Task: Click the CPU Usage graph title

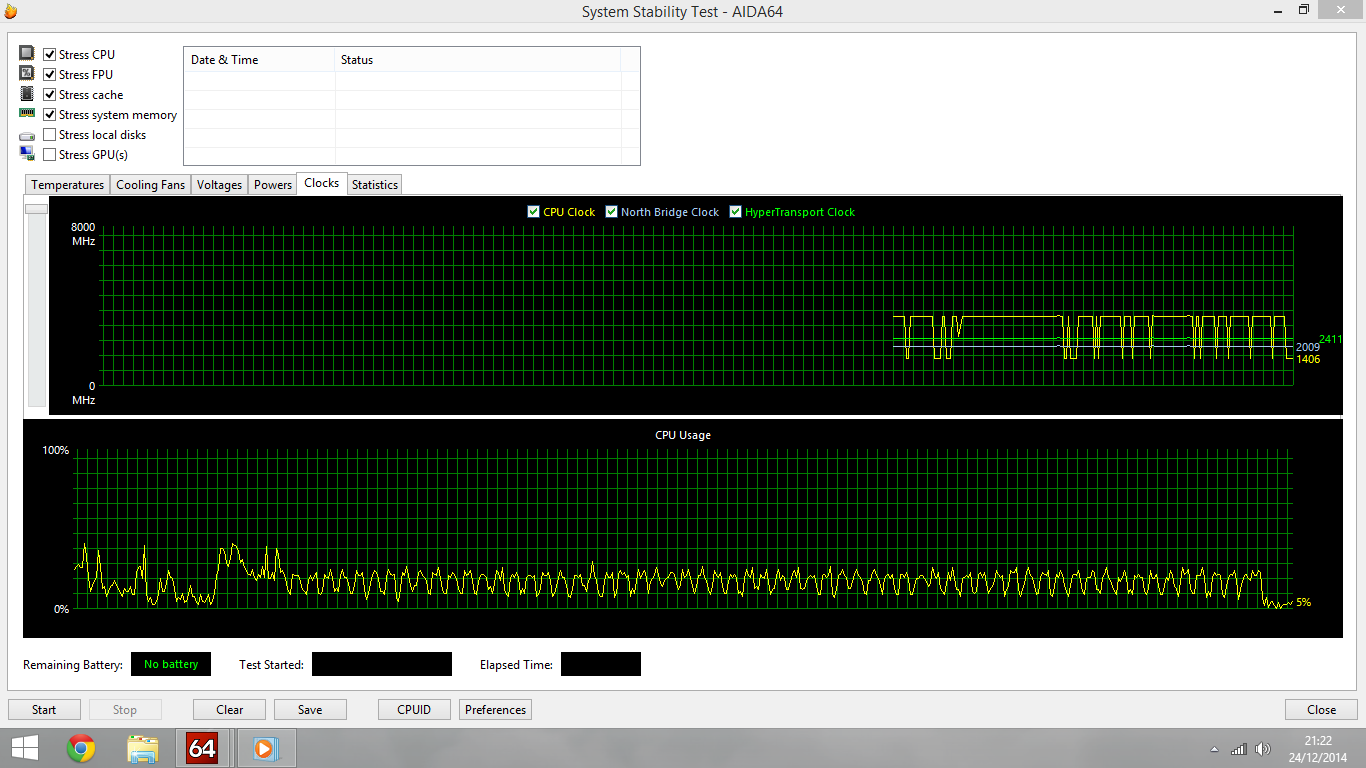Action: click(683, 435)
